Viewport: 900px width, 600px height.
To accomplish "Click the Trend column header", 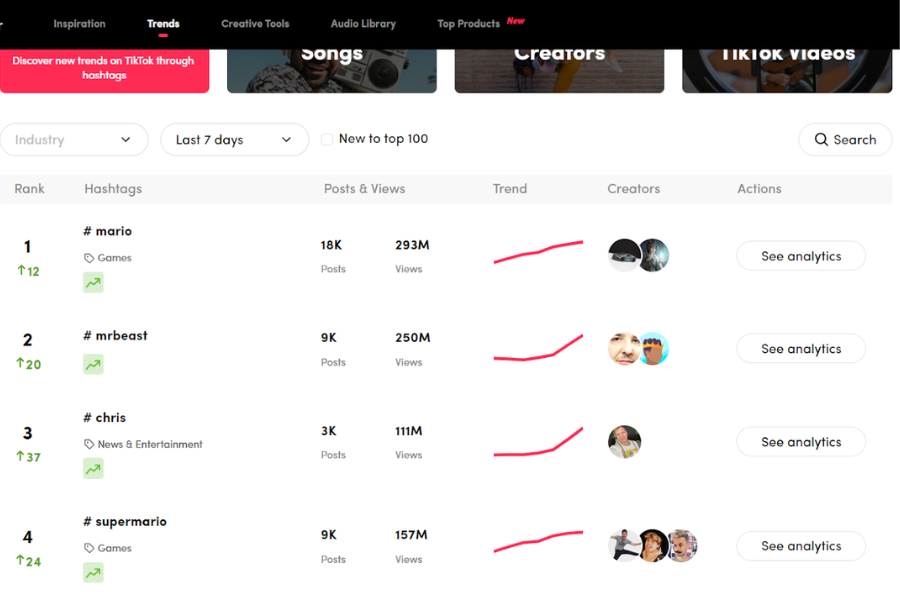I will coord(510,189).
